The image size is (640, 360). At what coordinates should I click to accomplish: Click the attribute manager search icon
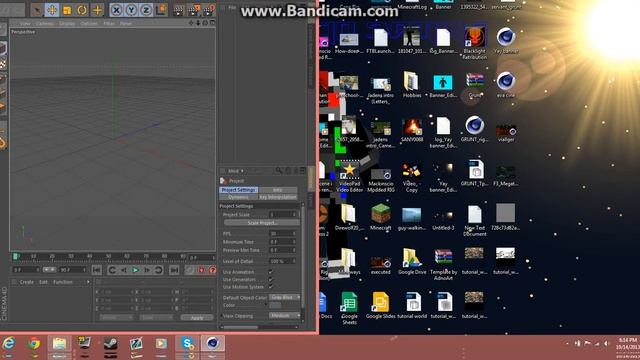[279, 171]
